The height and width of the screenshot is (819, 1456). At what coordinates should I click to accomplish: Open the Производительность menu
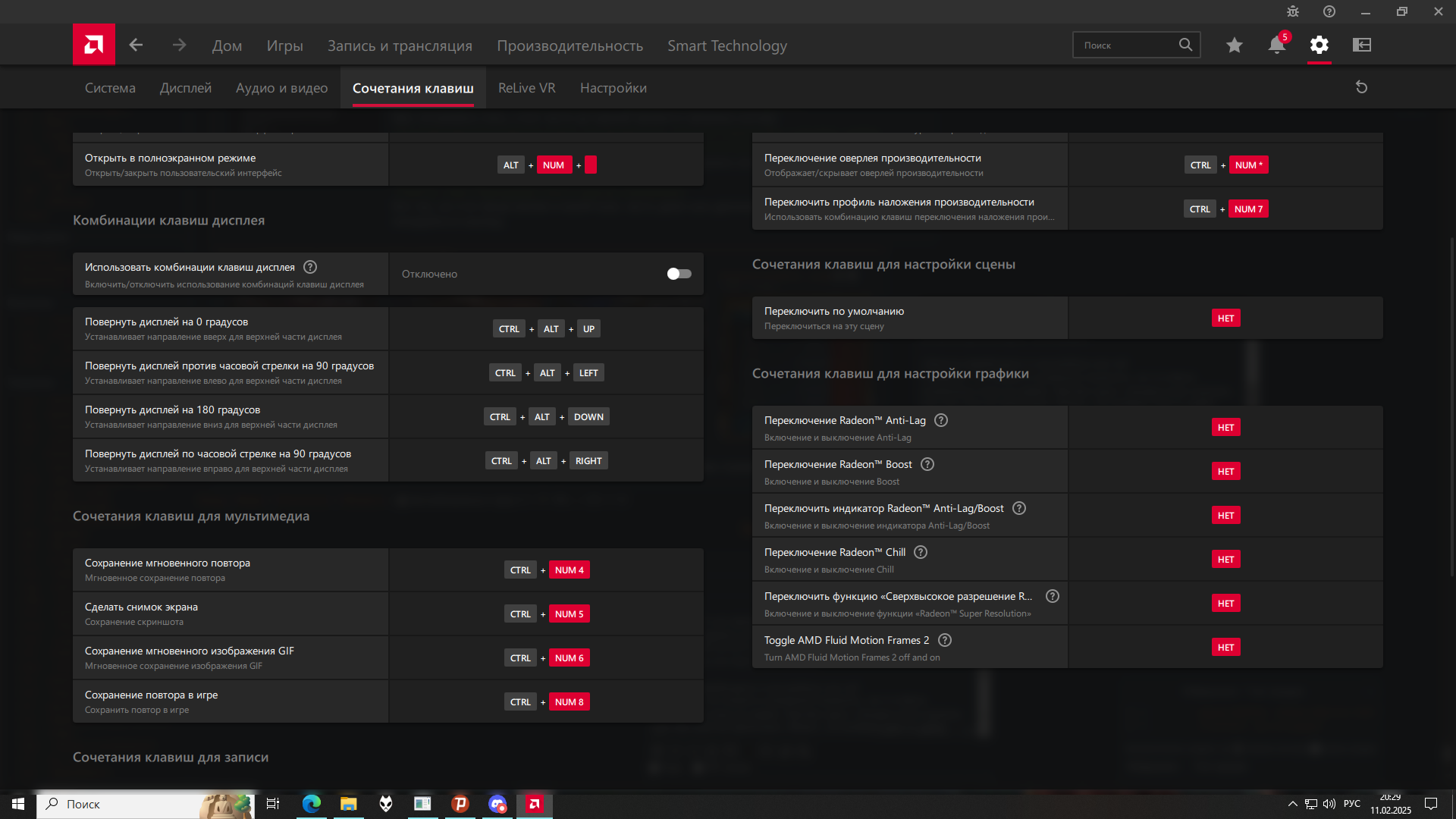[570, 45]
